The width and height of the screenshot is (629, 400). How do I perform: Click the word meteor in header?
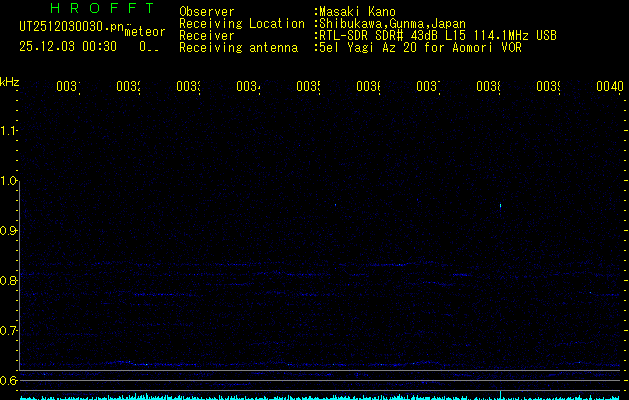[x=145, y=32]
